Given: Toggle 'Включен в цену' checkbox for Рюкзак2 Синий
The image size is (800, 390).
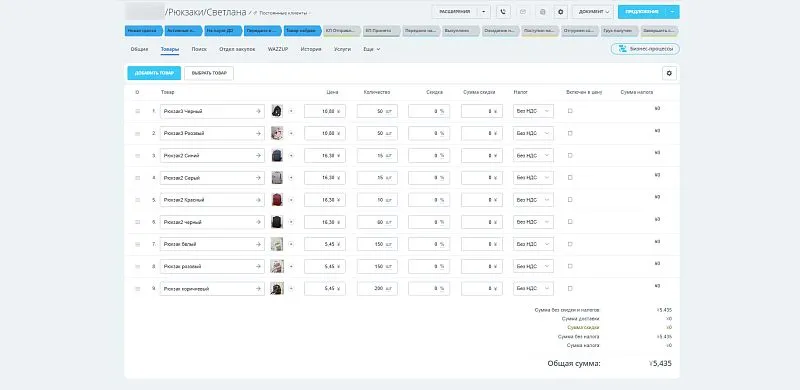Looking at the screenshot, I should point(570,155).
